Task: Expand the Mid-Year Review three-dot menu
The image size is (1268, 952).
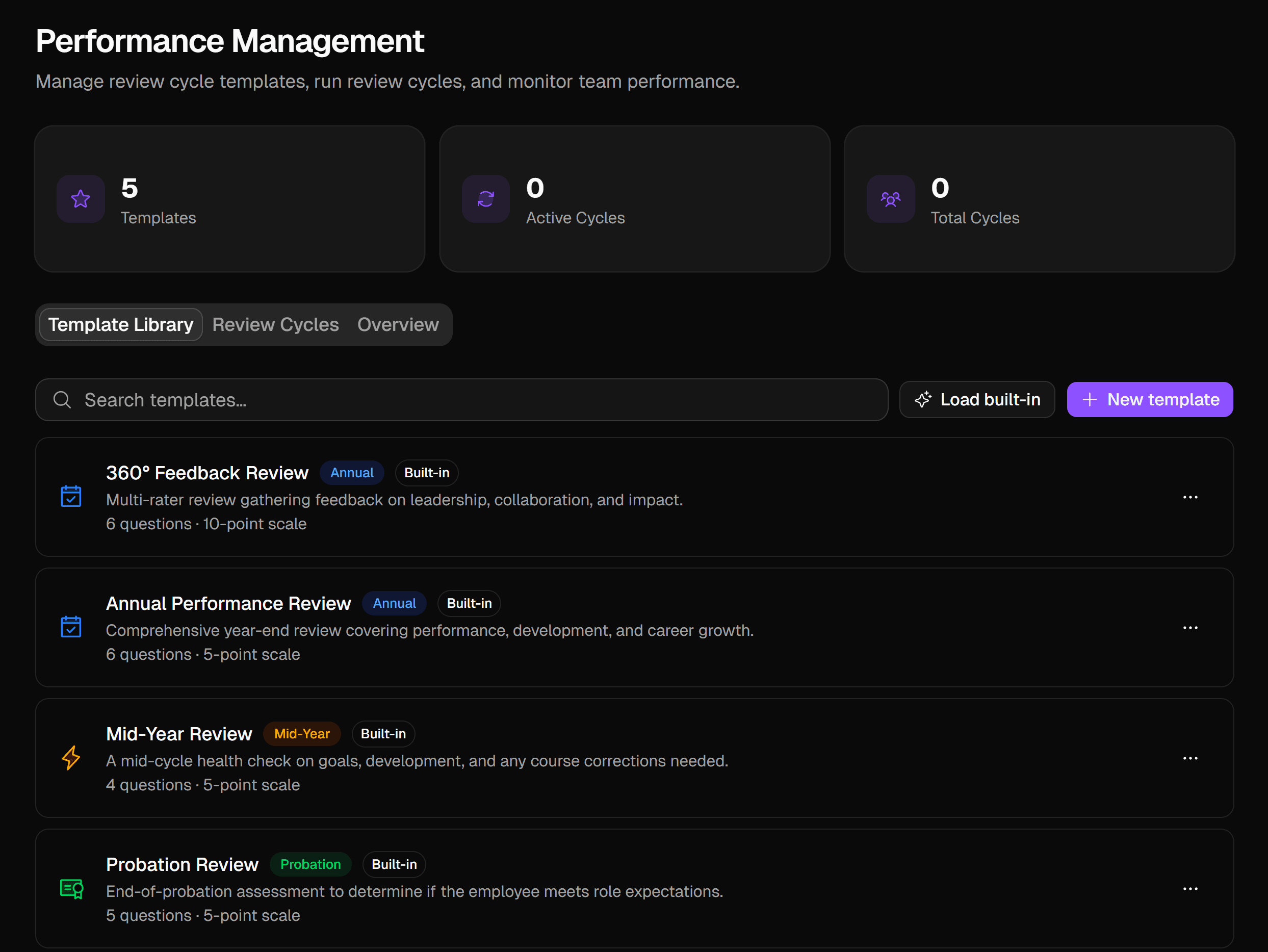Action: [x=1190, y=758]
